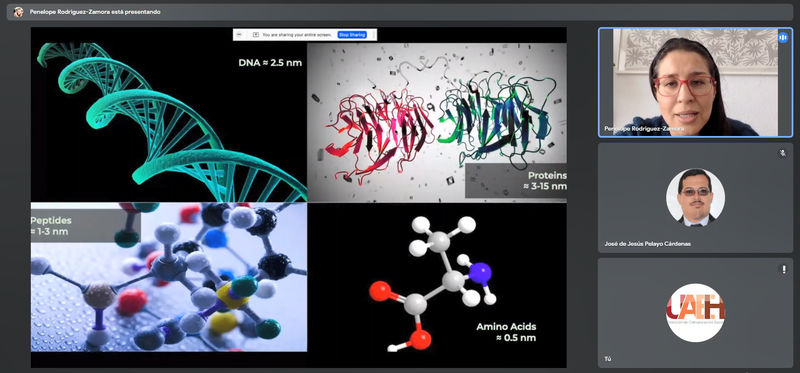Click the Stop Sharing button
Viewport: 800px width, 373px height.
[x=352, y=35]
